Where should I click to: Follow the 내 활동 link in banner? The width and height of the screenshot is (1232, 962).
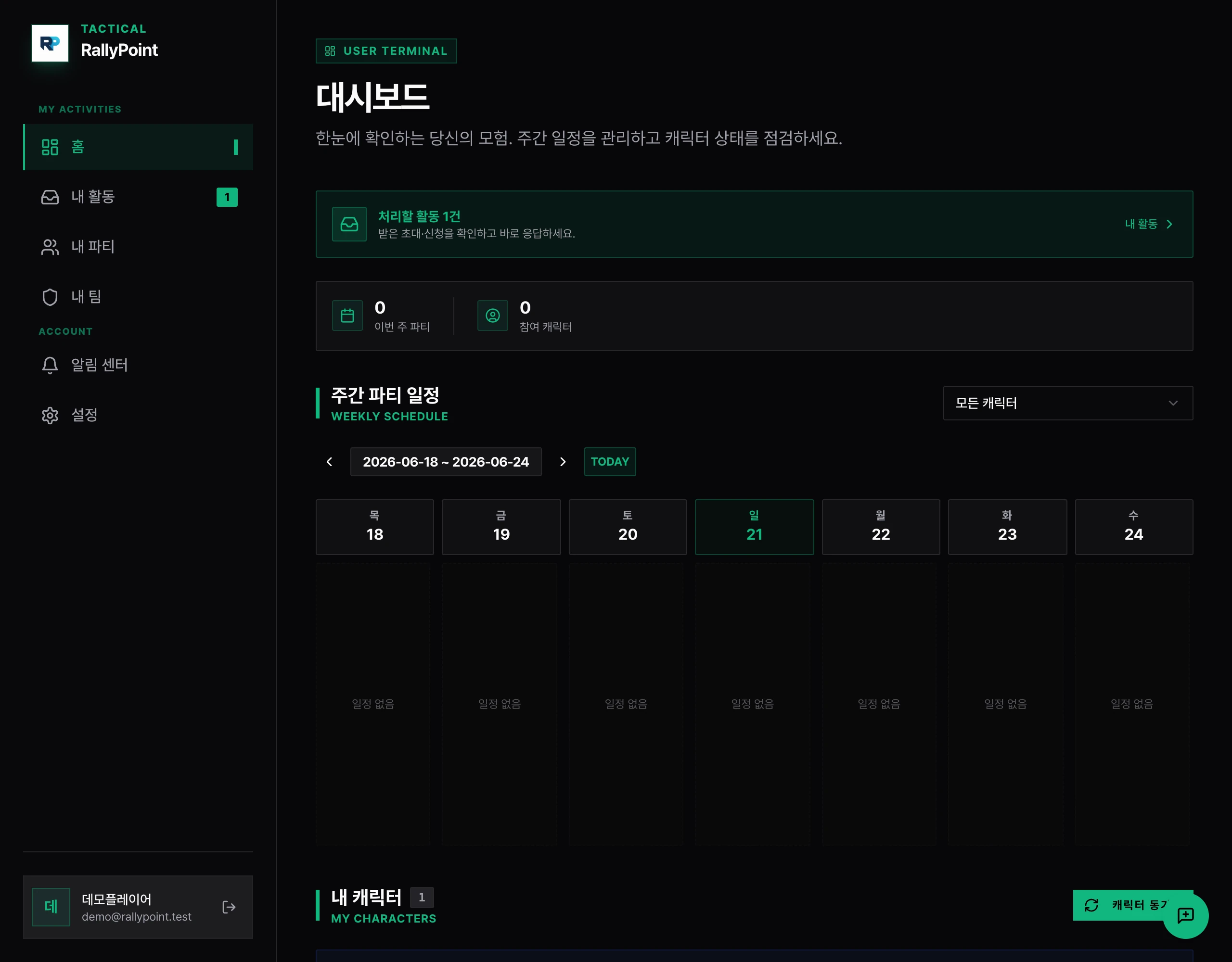1149,224
